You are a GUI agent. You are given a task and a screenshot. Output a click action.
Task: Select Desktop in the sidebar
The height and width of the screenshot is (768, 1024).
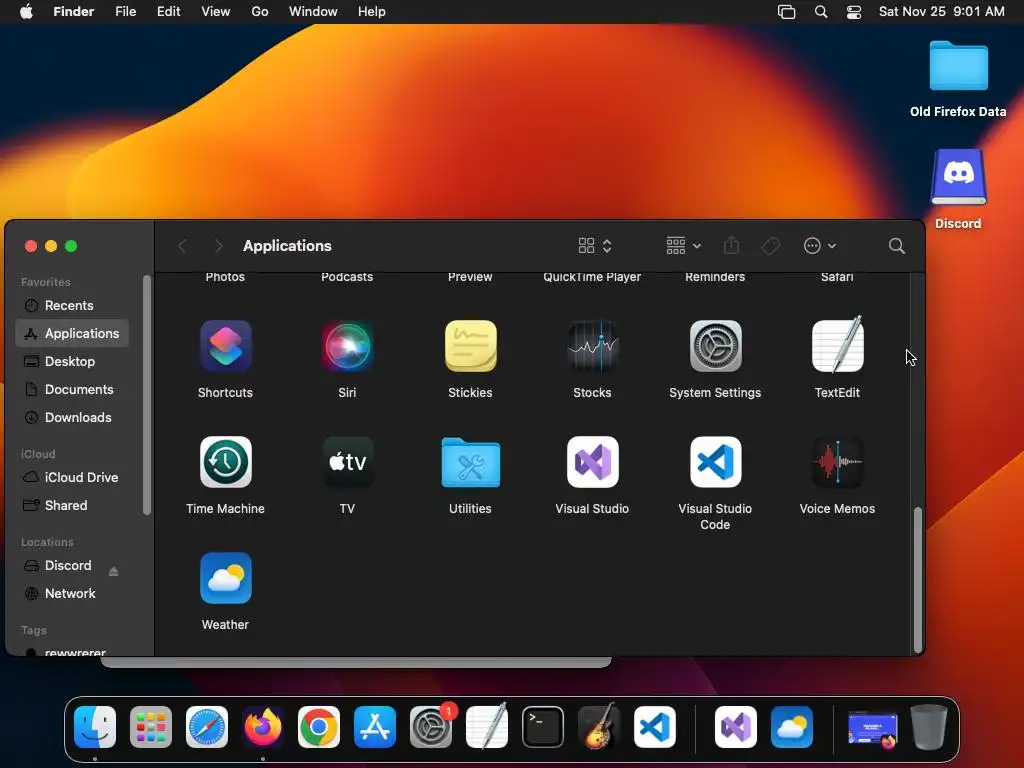(x=72, y=362)
